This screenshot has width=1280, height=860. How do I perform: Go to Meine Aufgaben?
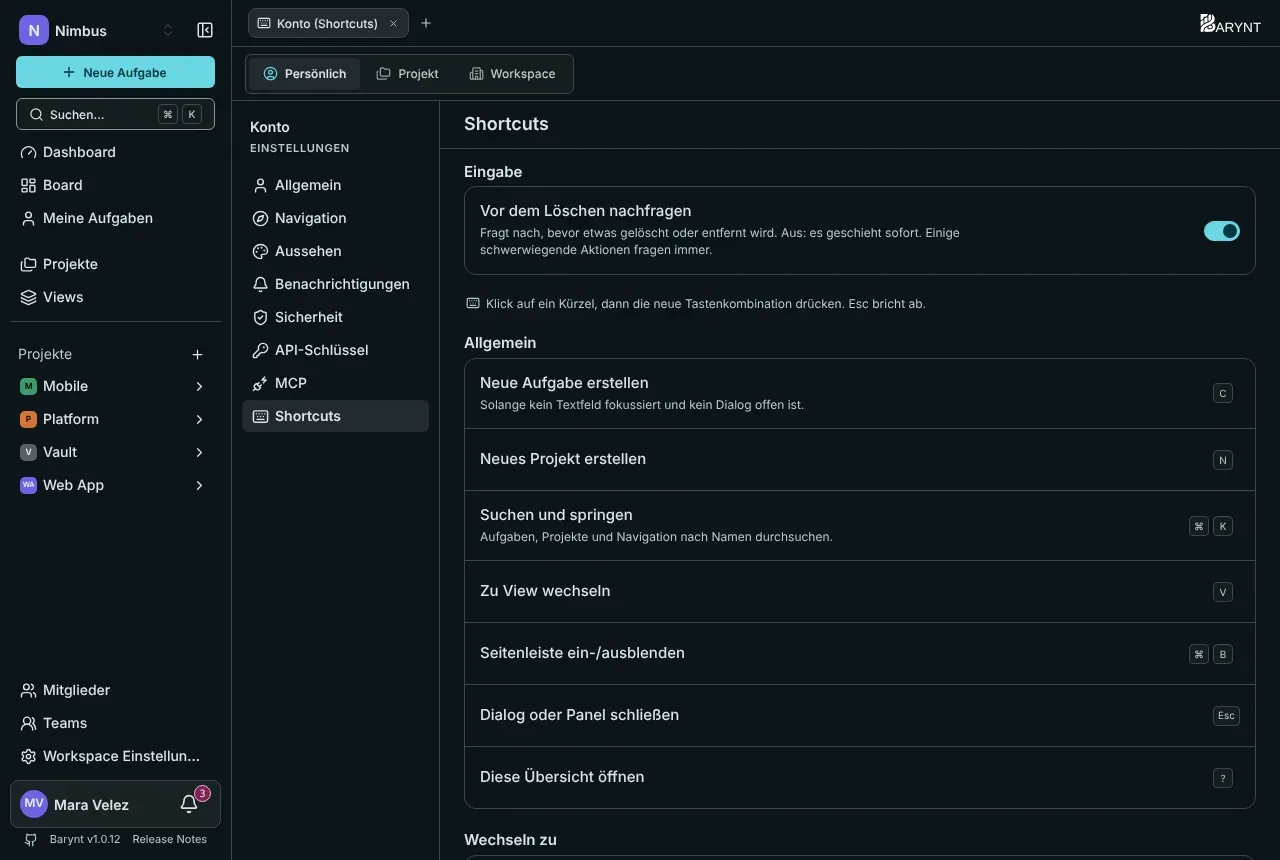click(115, 218)
